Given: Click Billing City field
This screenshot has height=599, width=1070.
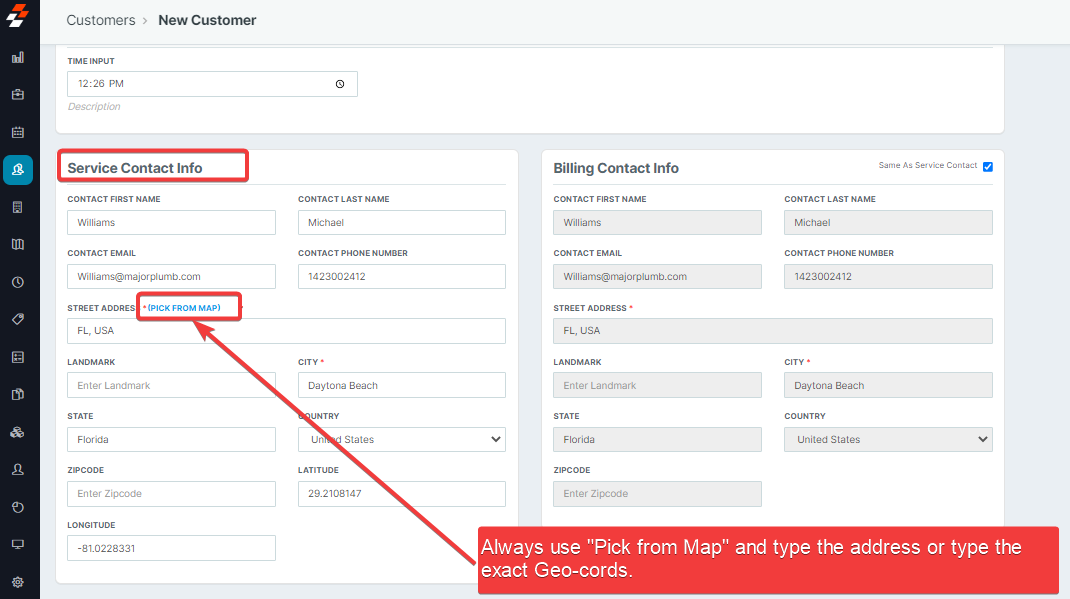Looking at the screenshot, I should point(888,385).
